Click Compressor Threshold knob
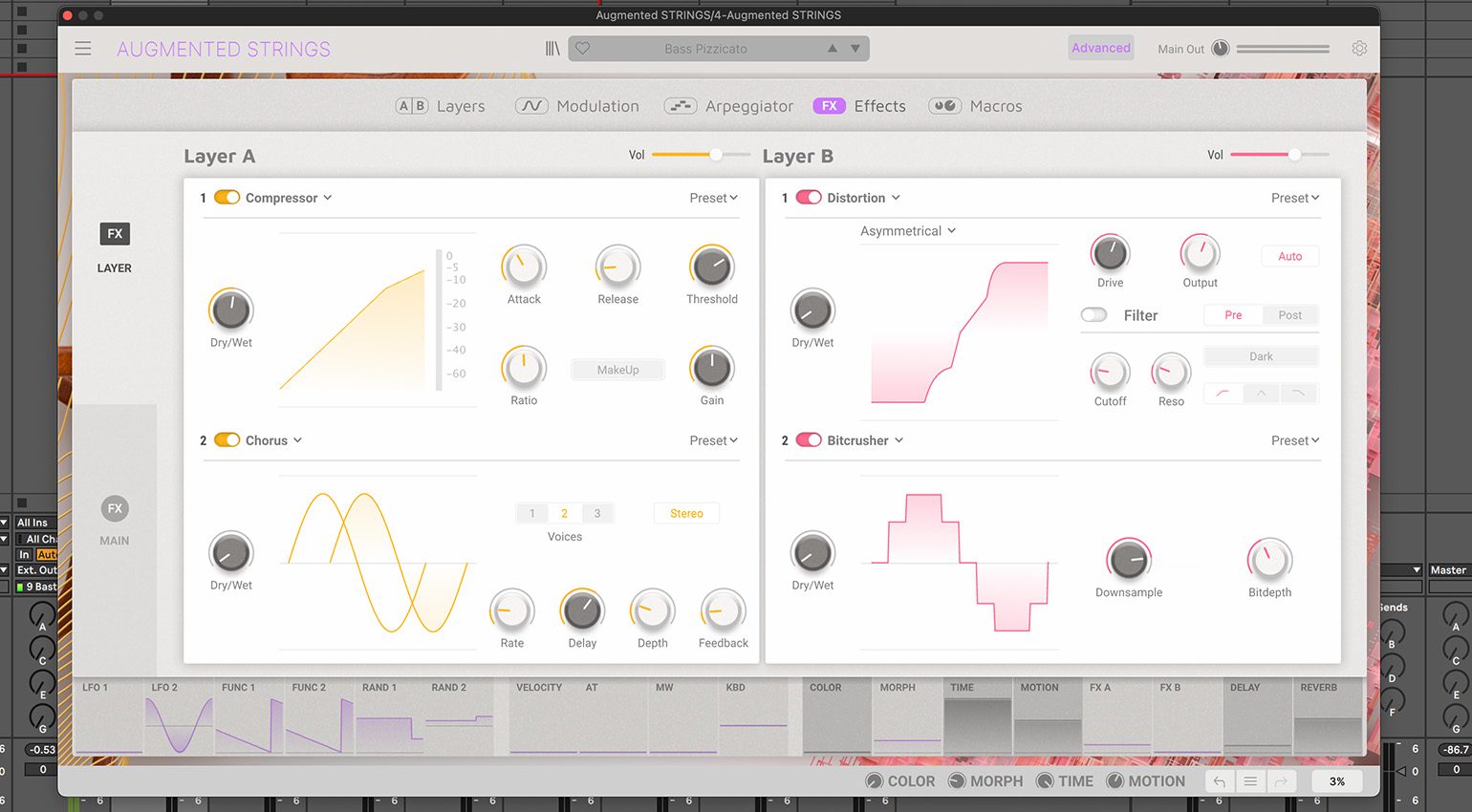This screenshot has height=812, width=1472. [x=712, y=267]
